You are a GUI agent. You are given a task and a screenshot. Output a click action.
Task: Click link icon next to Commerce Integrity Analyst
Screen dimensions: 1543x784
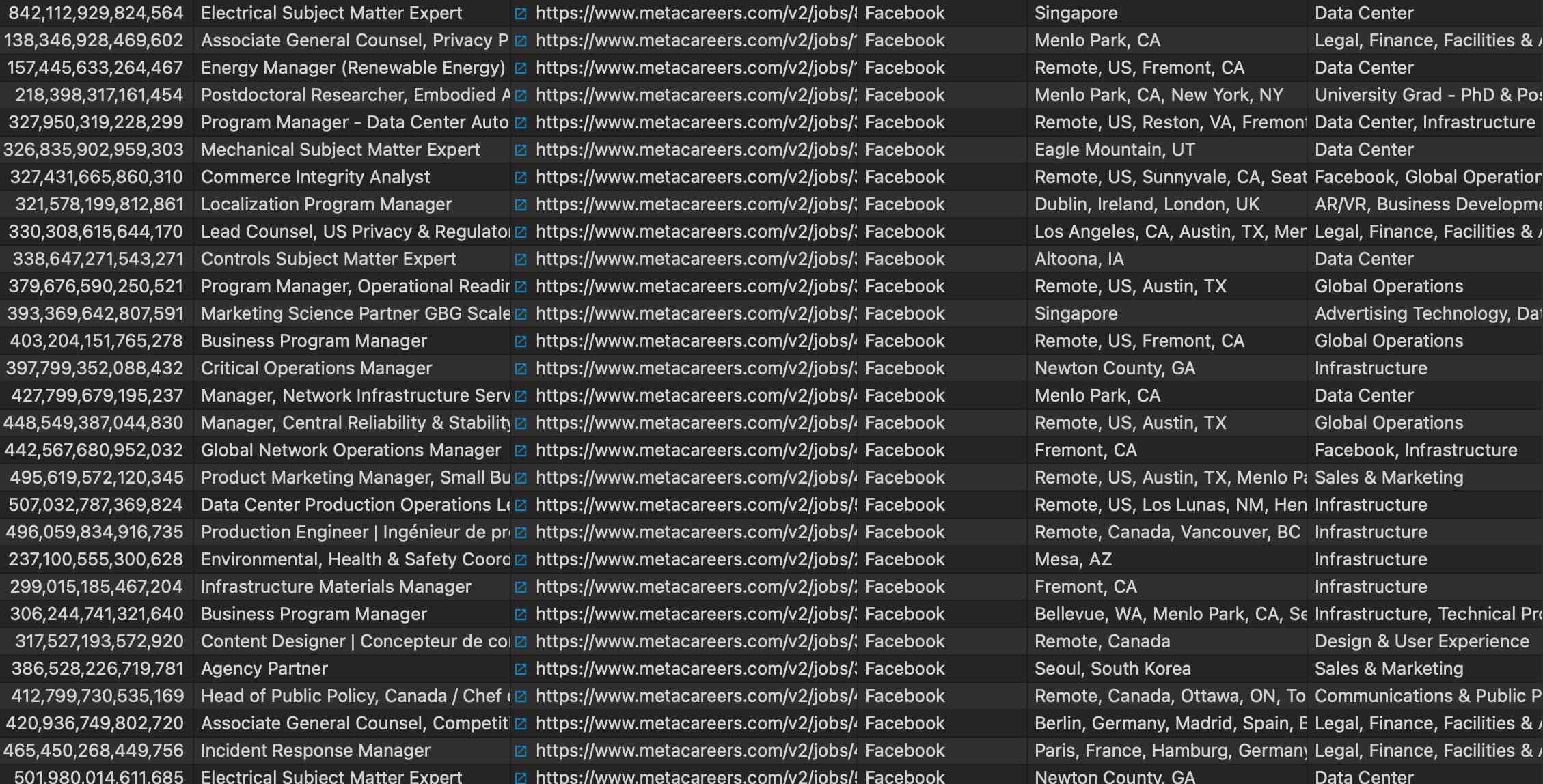click(x=521, y=177)
